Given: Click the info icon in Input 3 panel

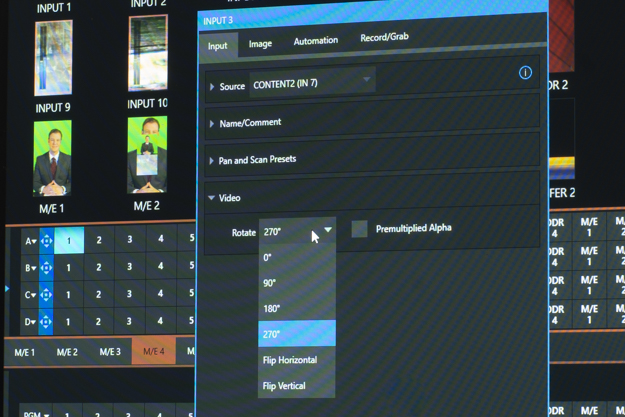Looking at the screenshot, I should click(x=525, y=73).
